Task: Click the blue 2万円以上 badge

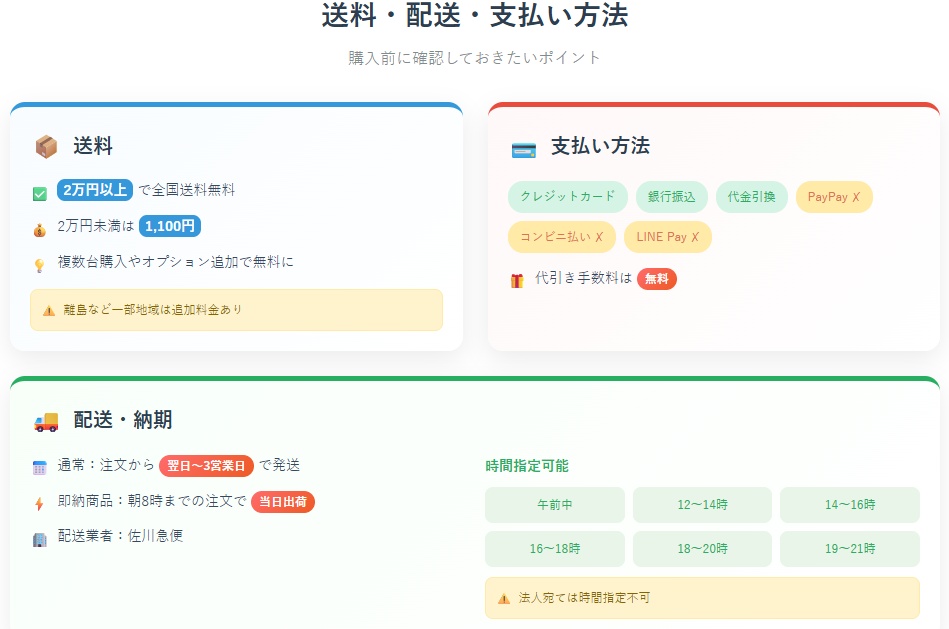Action: pyautogui.click(x=95, y=190)
